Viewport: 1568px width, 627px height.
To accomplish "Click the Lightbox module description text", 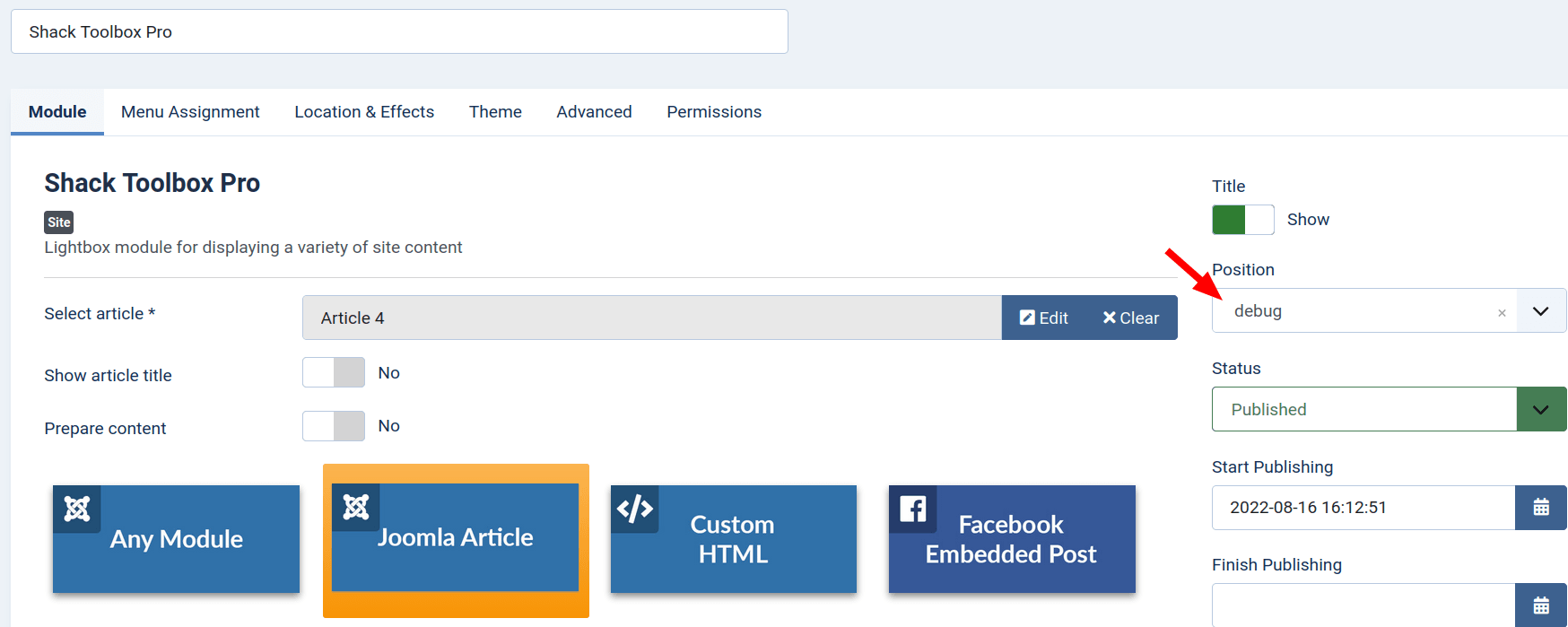I will pos(253,248).
